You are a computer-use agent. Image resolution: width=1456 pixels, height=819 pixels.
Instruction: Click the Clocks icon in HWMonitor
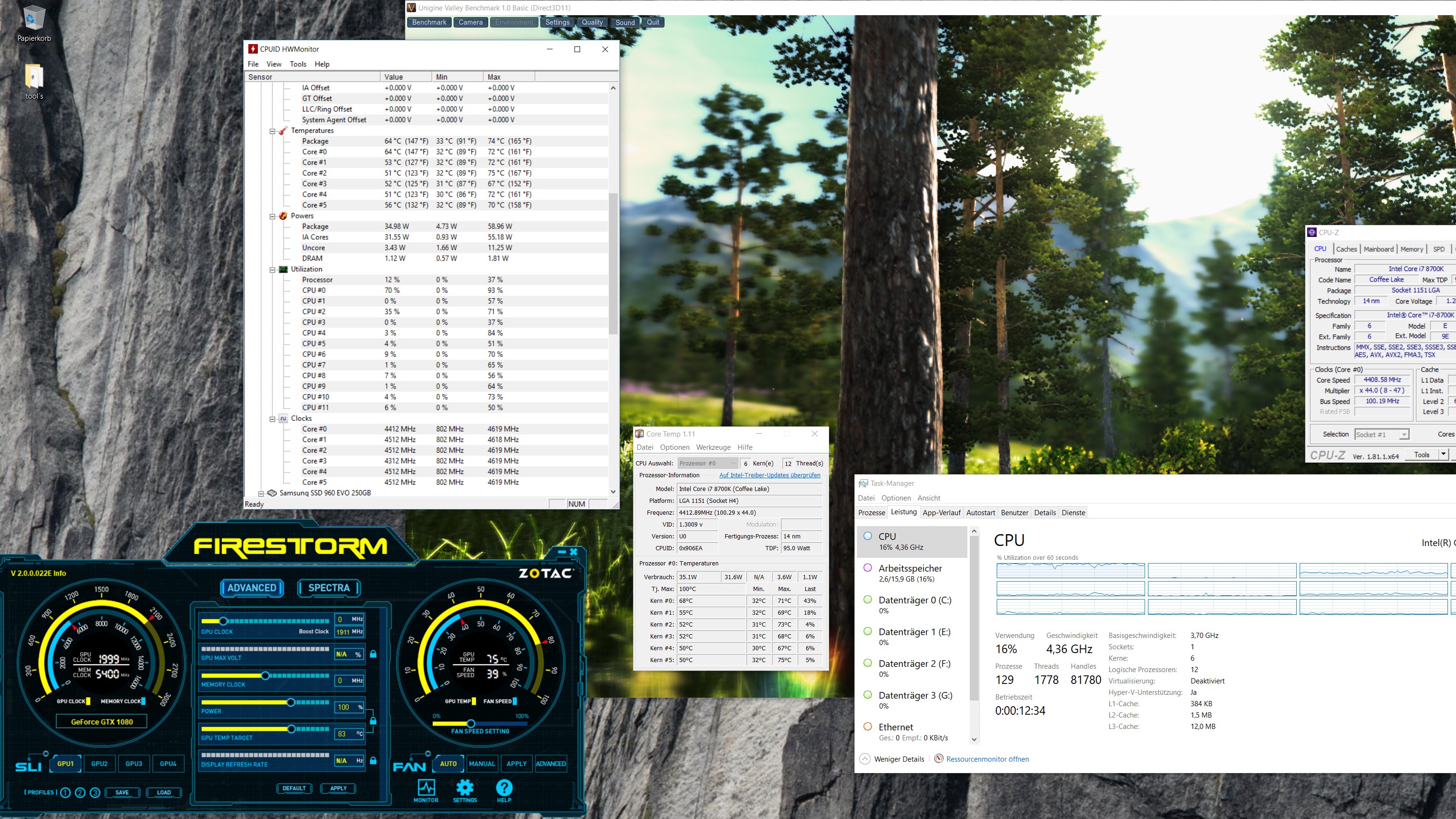point(283,418)
